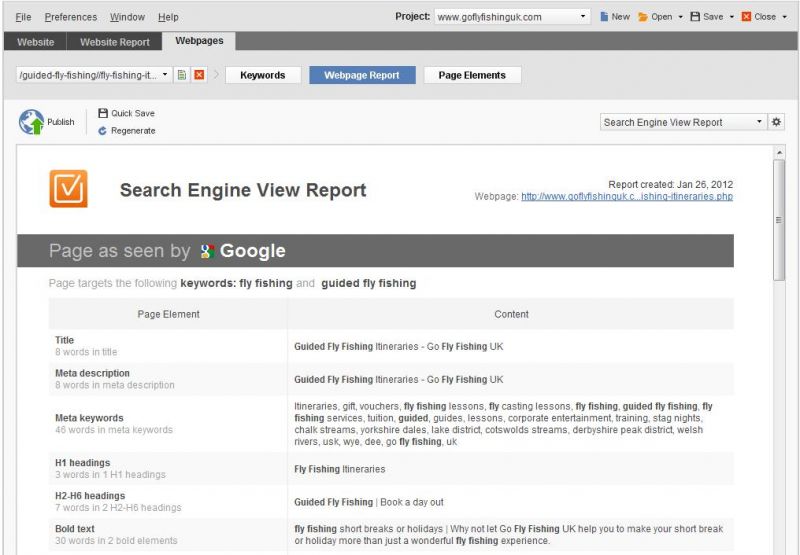Open the File menu
The image size is (800, 555).
[23, 17]
